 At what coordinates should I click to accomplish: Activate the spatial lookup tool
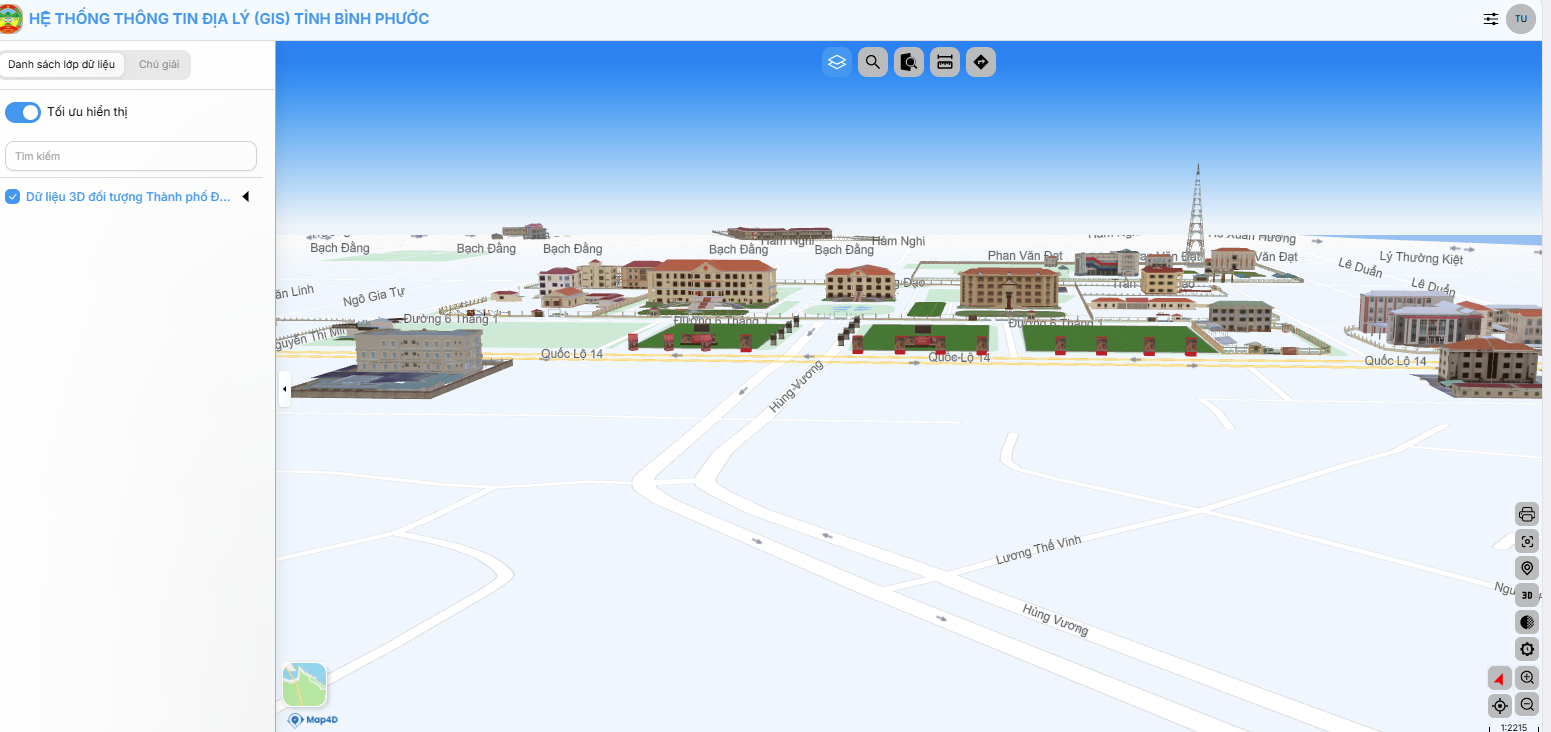pyautogui.click(x=908, y=61)
